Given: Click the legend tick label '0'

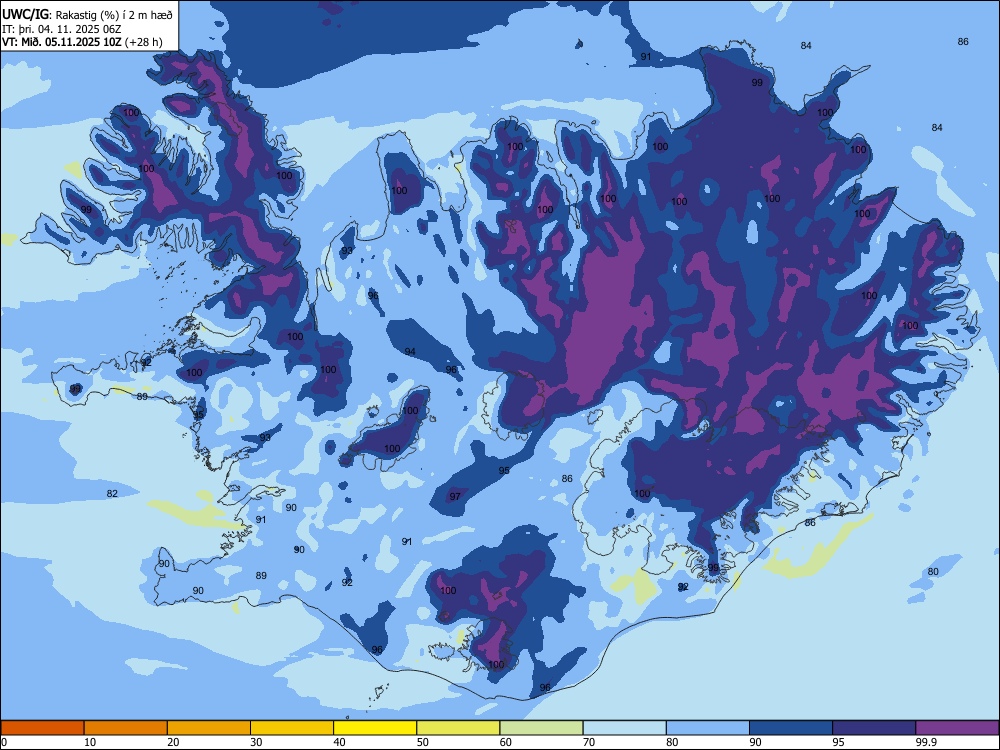Looking at the screenshot, I should click(x=4, y=742).
